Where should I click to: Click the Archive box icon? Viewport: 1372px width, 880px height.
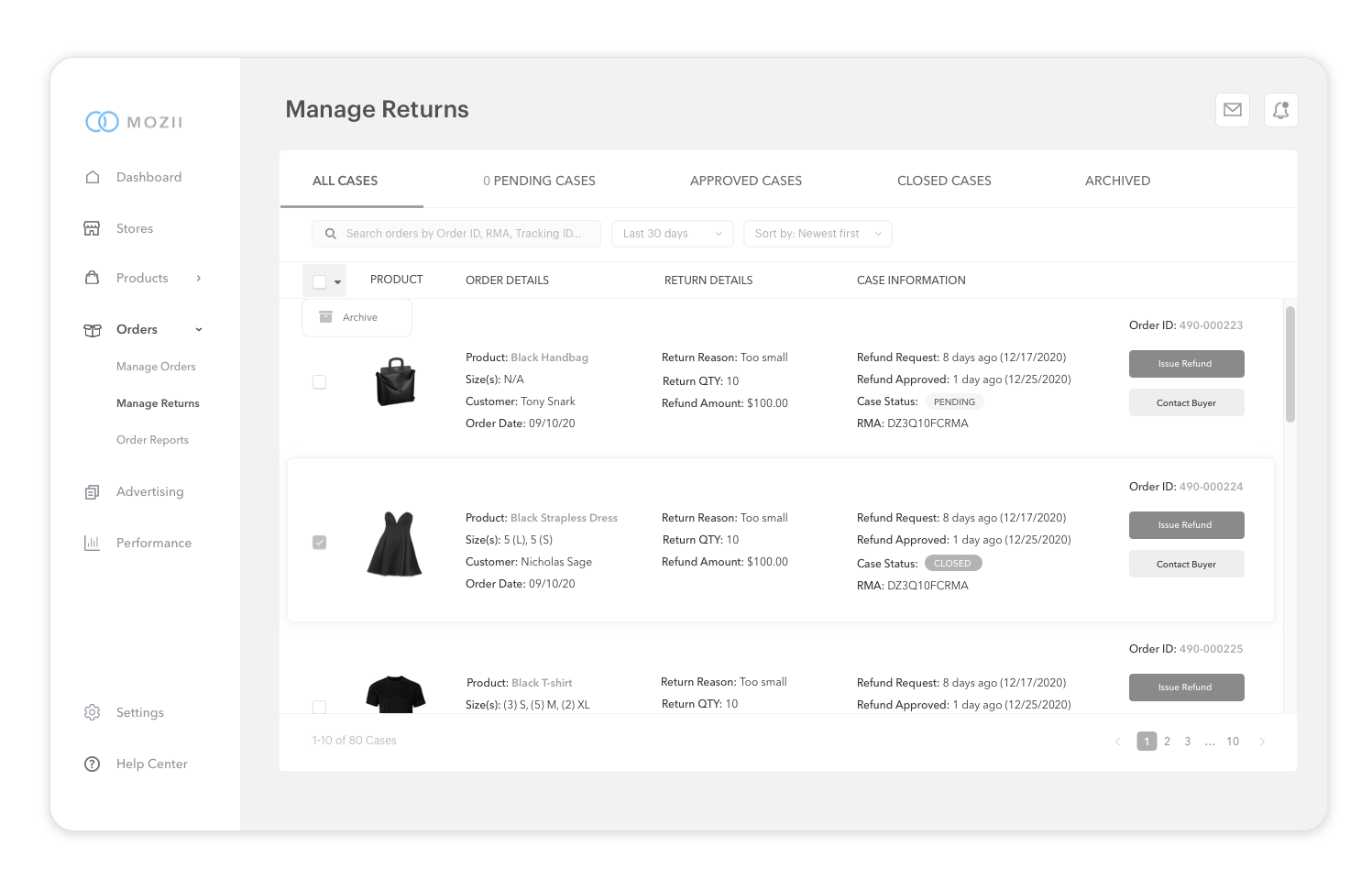(x=325, y=317)
